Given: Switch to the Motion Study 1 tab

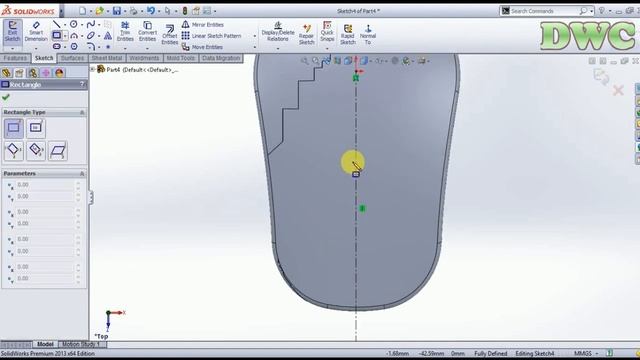Looking at the screenshot, I should tap(81, 344).
